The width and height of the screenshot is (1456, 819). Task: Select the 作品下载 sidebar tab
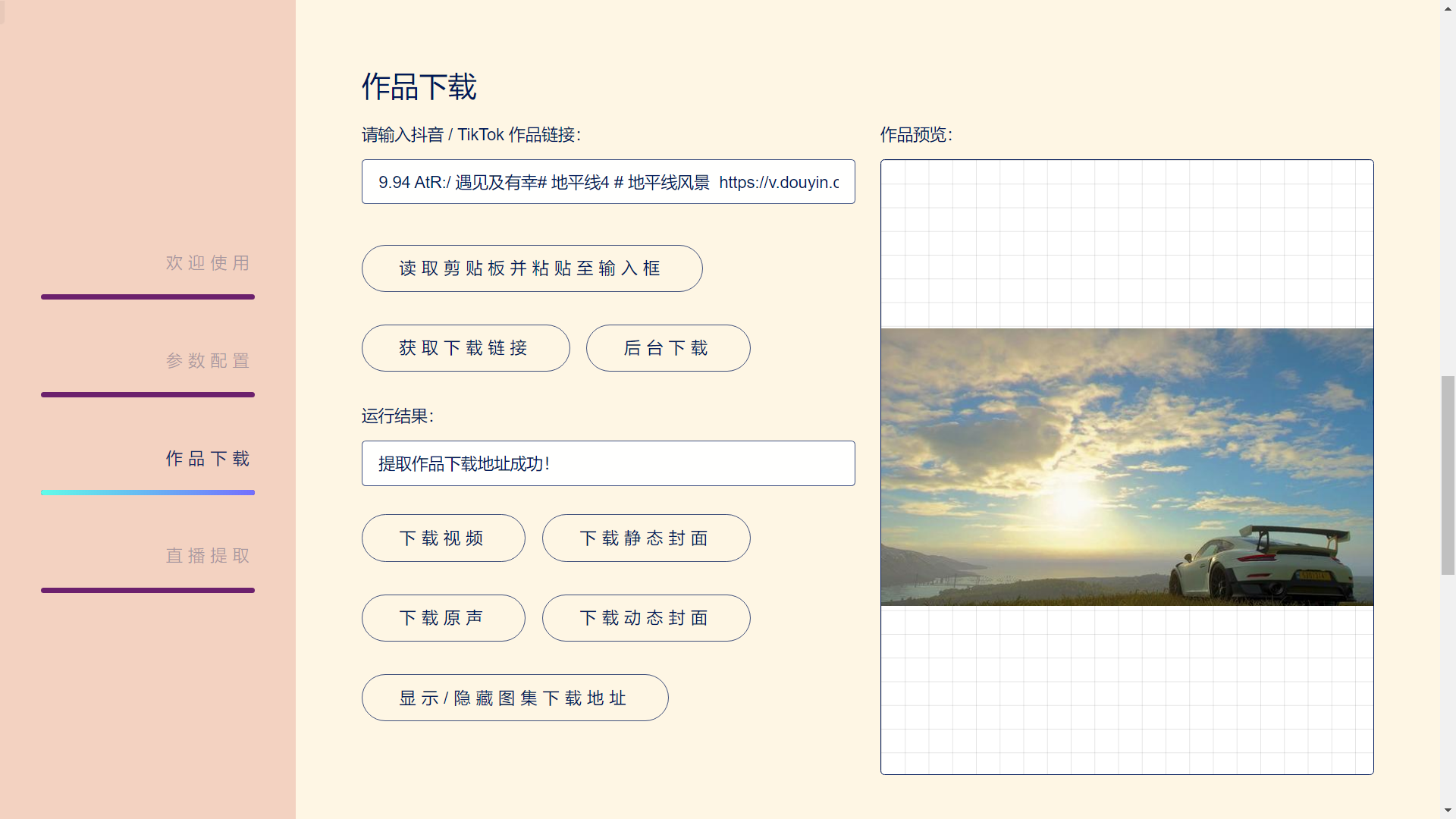[x=208, y=459]
